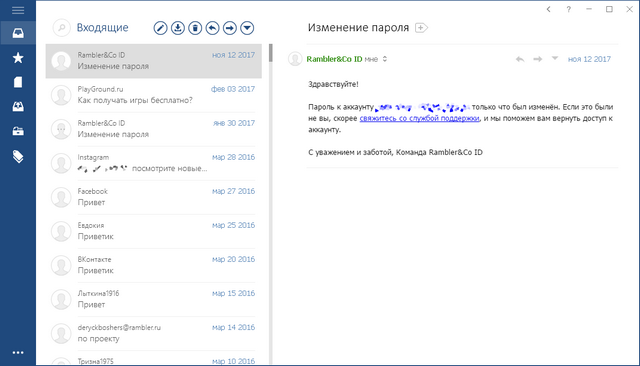Open the Inbox folder icon in the sidebar
This screenshot has width=640, height=366.
(x=18, y=33)
